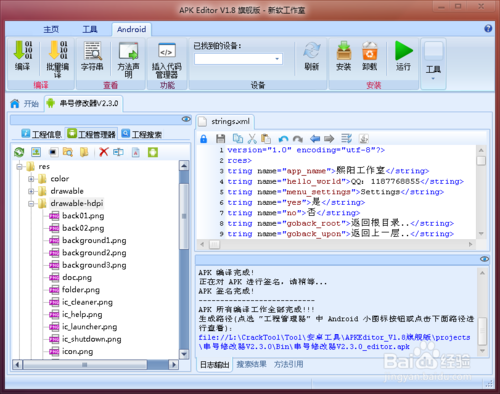Click the 刷新 refresh devices icon
The width and height of the screenshot is (500, 394).
point(312,51)
